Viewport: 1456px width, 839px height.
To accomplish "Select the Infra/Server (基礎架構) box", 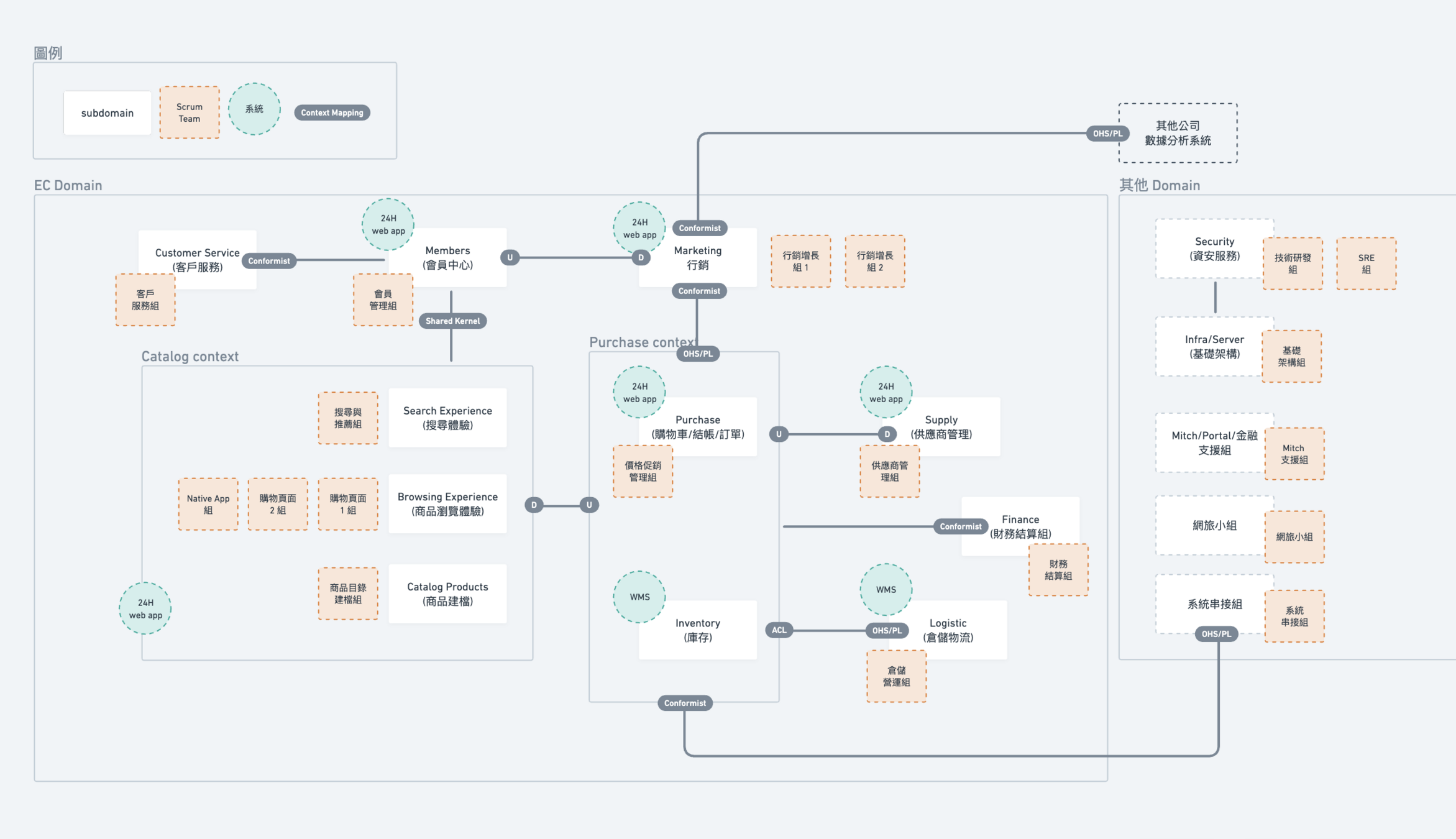I will [x=1214, y=346].
